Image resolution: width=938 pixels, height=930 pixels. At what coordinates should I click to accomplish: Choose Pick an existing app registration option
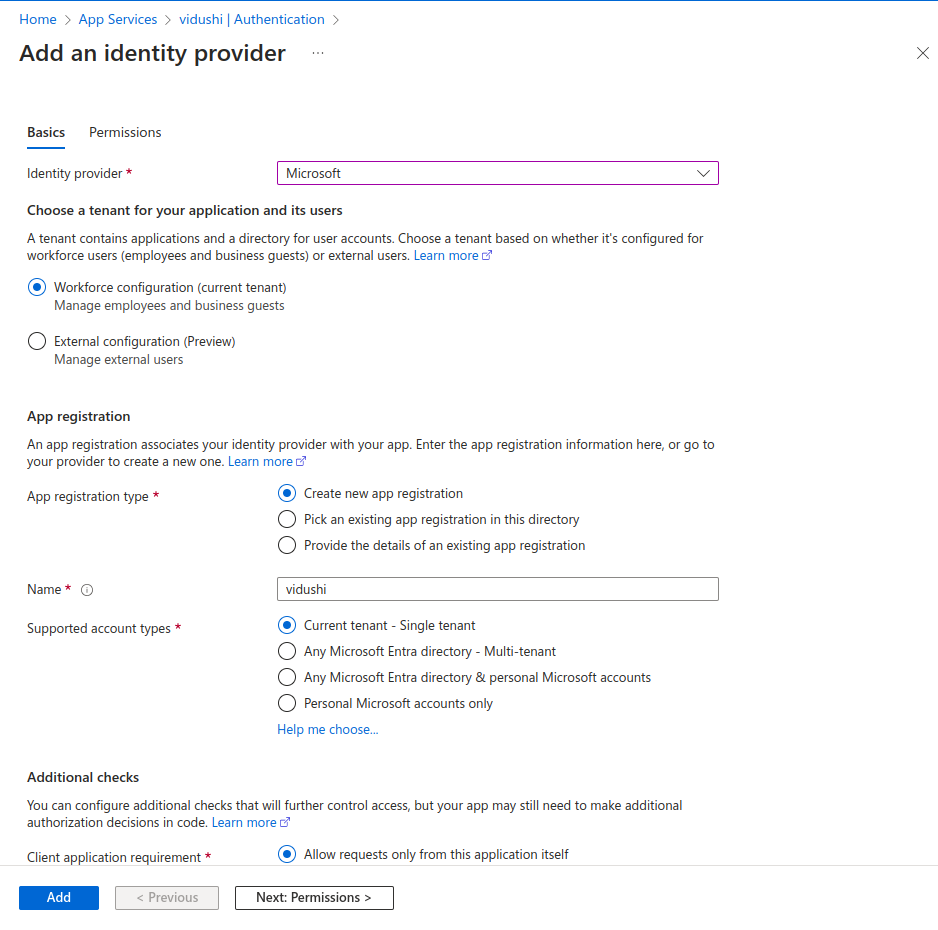pos(287,519)
